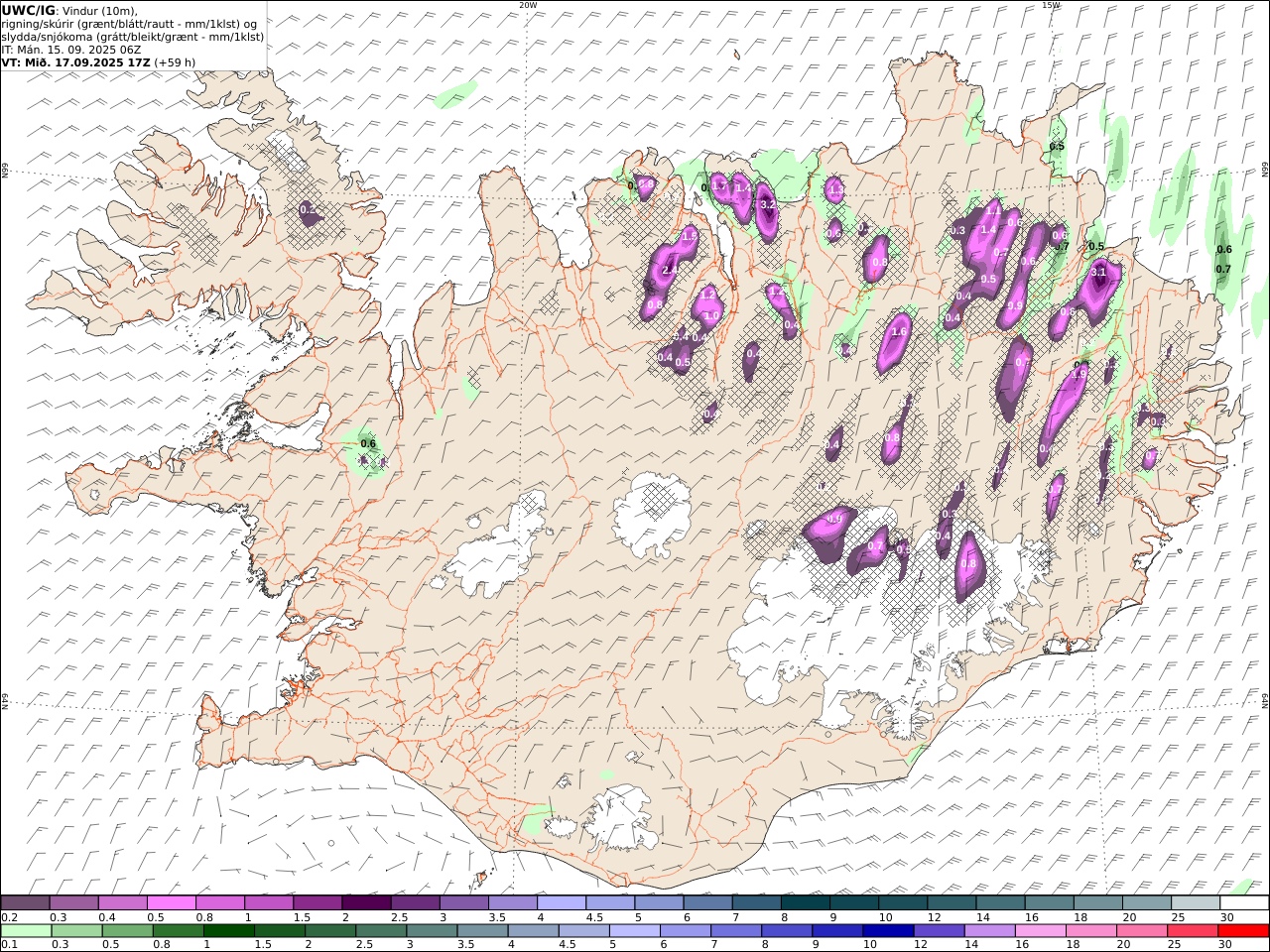
Task: Select the darkest purple snow swatch labeled 2
Action: 366,903
